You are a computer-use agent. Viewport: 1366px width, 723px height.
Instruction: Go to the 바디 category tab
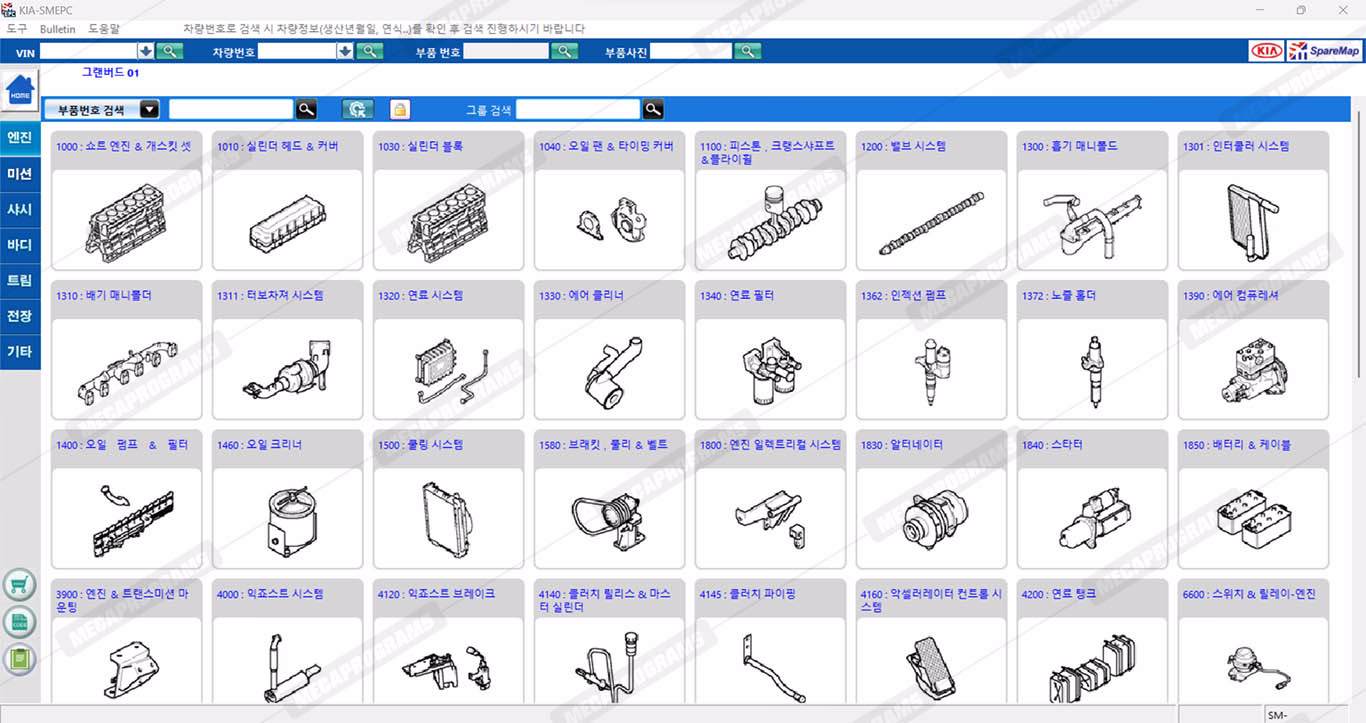coord(20,245)
